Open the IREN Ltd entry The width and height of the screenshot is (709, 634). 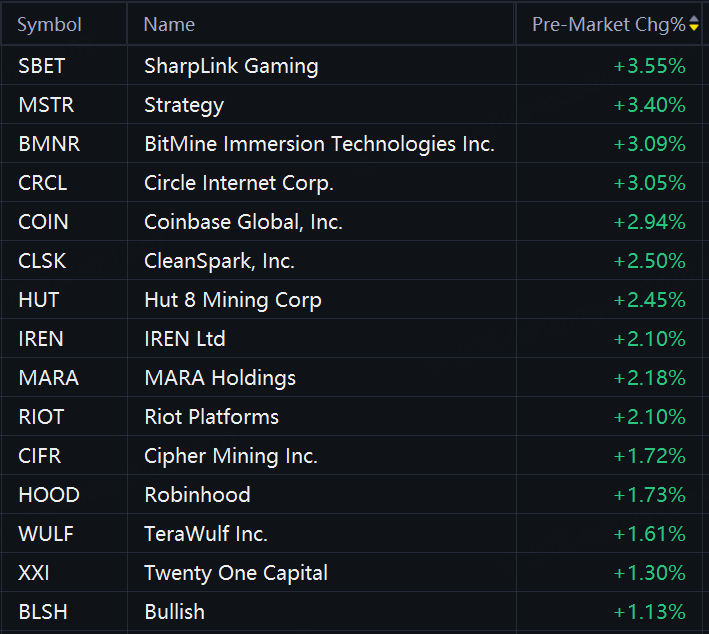click(x=185, y=339)
